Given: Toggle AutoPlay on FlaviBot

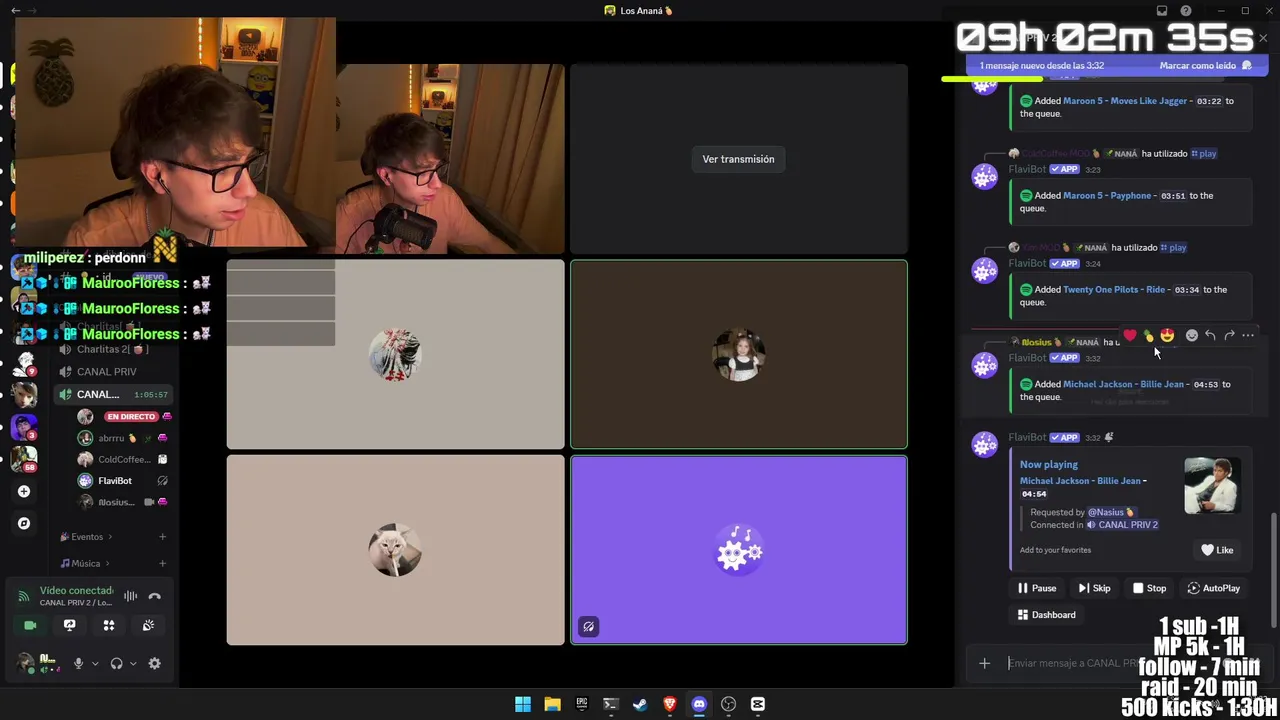Looking at the screenshot, I should 1213,588.
